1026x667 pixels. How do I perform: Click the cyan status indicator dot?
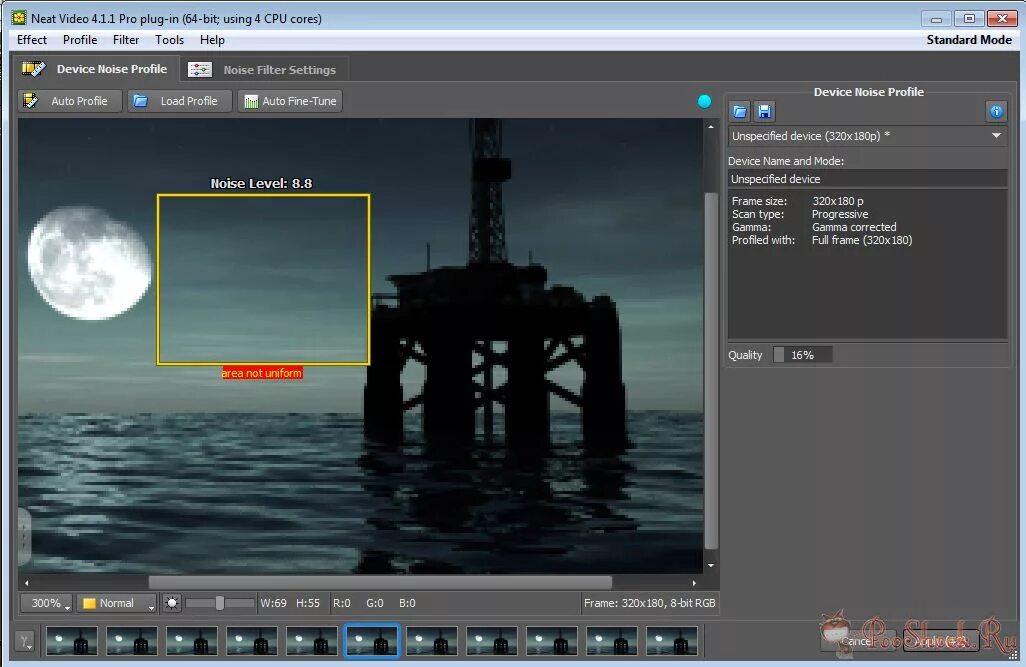click(704, 101)
